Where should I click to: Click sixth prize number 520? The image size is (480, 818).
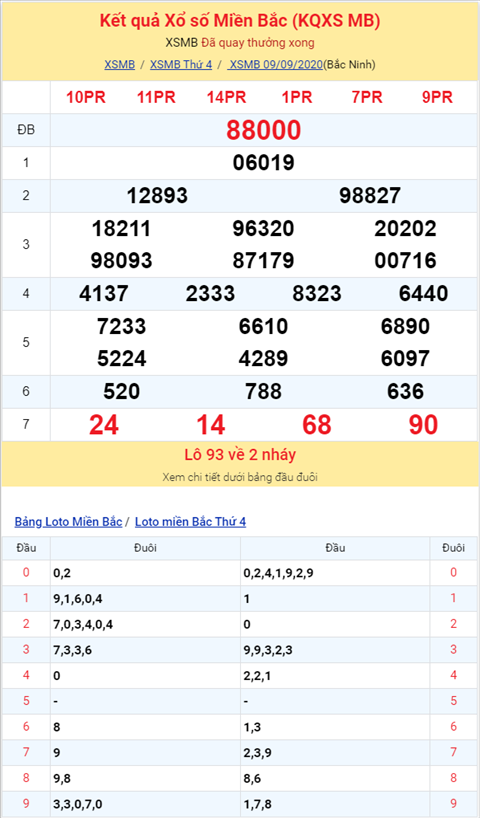(x=122, y=391)
